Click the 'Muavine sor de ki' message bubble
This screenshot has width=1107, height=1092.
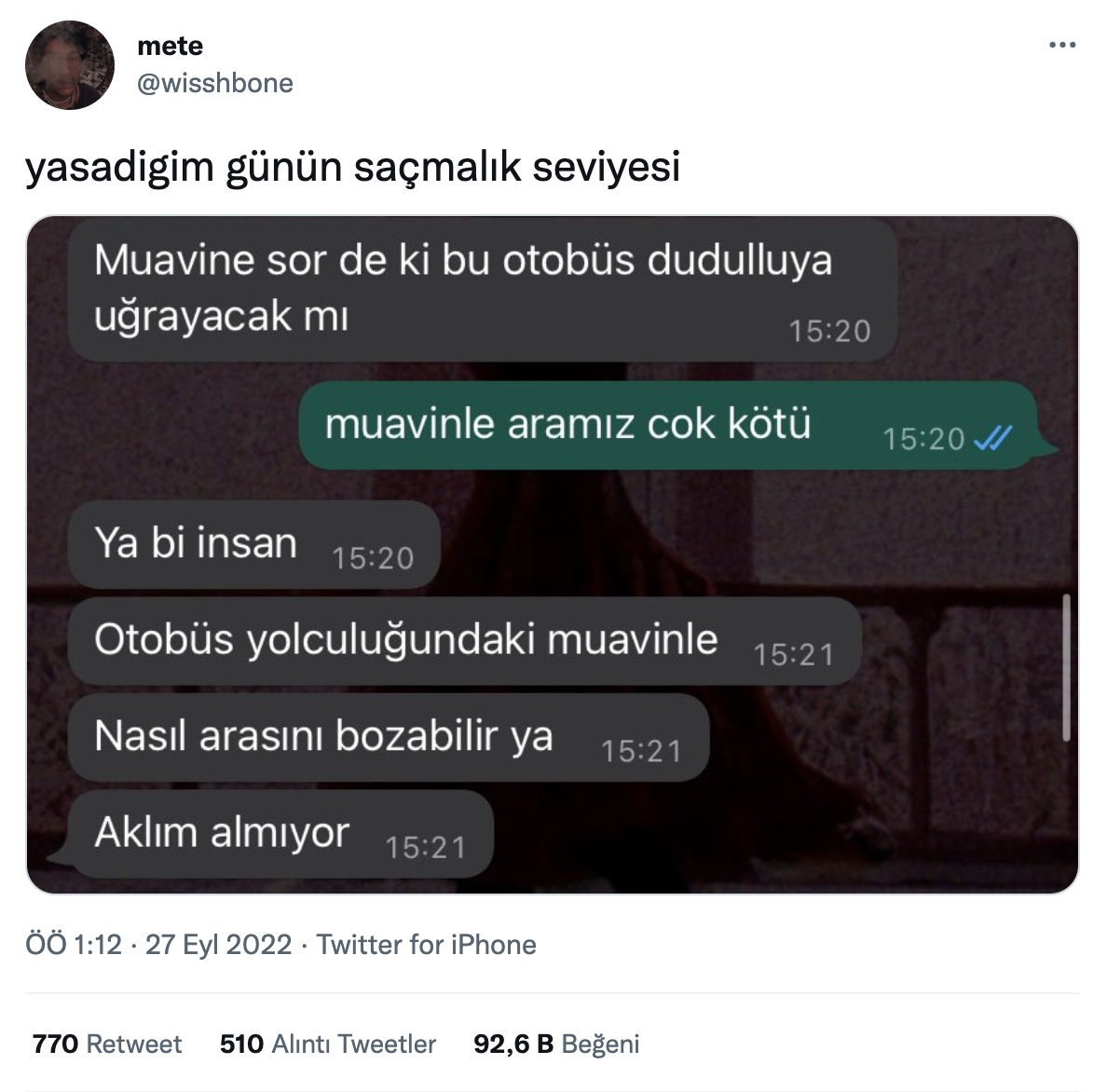click(x=483, y=290)
